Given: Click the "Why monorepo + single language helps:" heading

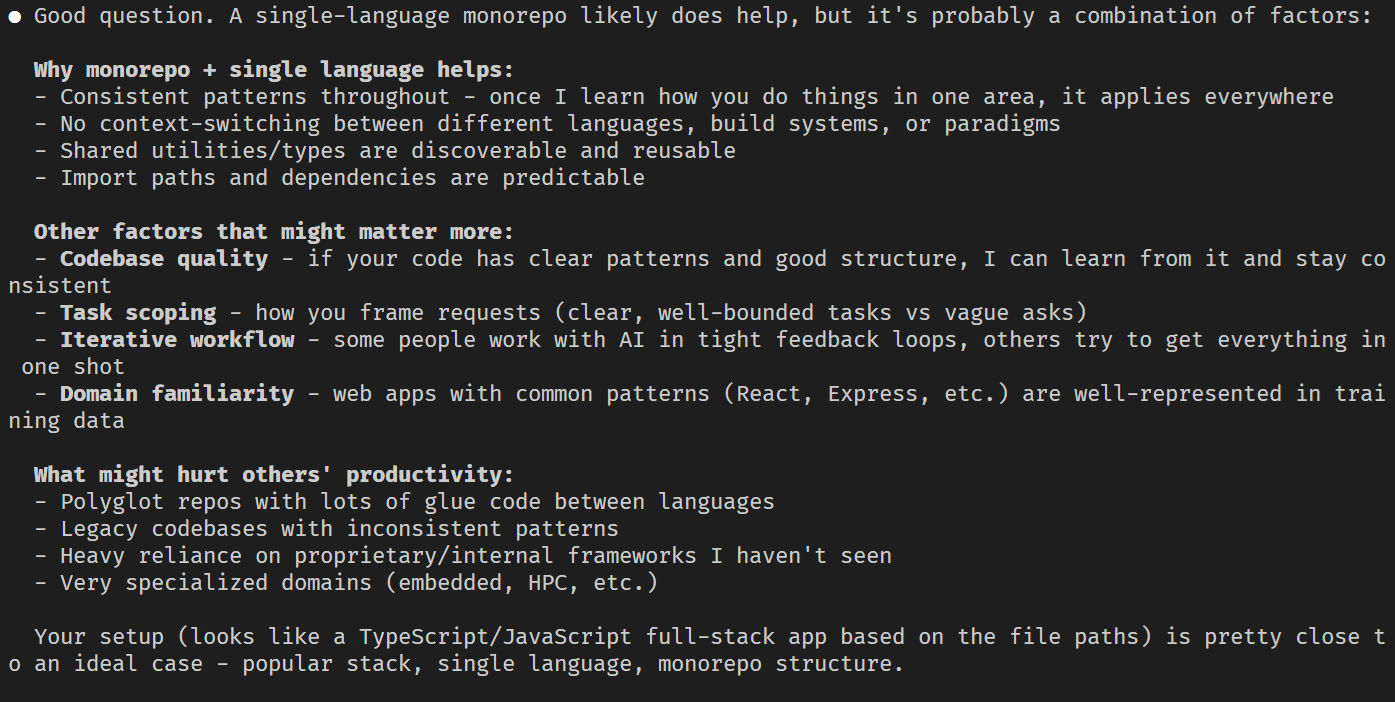Looking at the screenshot, I should (273, 70).
